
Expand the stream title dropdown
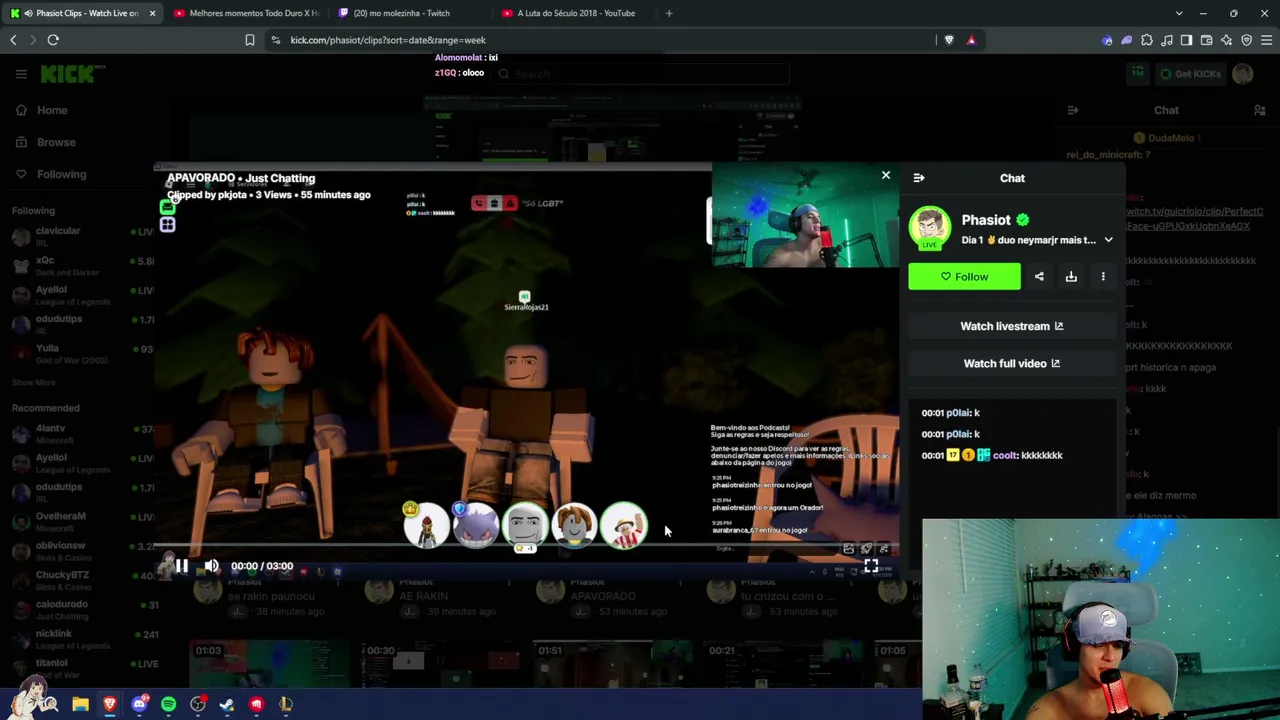(x=1108, y=240)
